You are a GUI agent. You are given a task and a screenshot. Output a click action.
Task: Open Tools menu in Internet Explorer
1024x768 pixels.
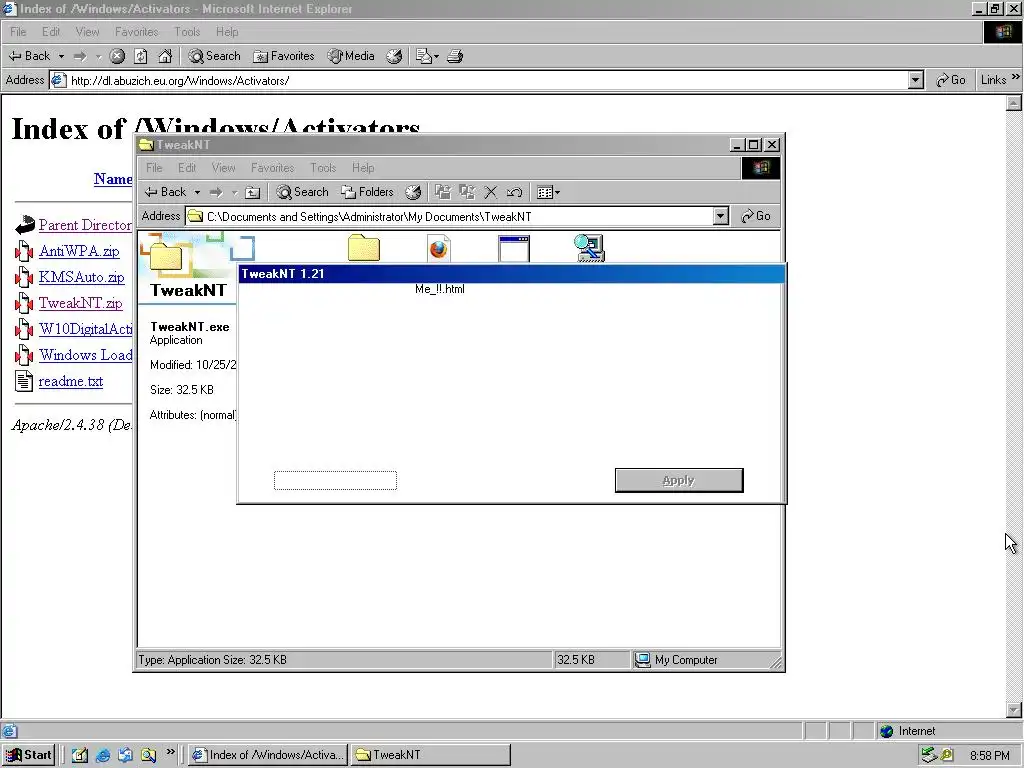187,32
